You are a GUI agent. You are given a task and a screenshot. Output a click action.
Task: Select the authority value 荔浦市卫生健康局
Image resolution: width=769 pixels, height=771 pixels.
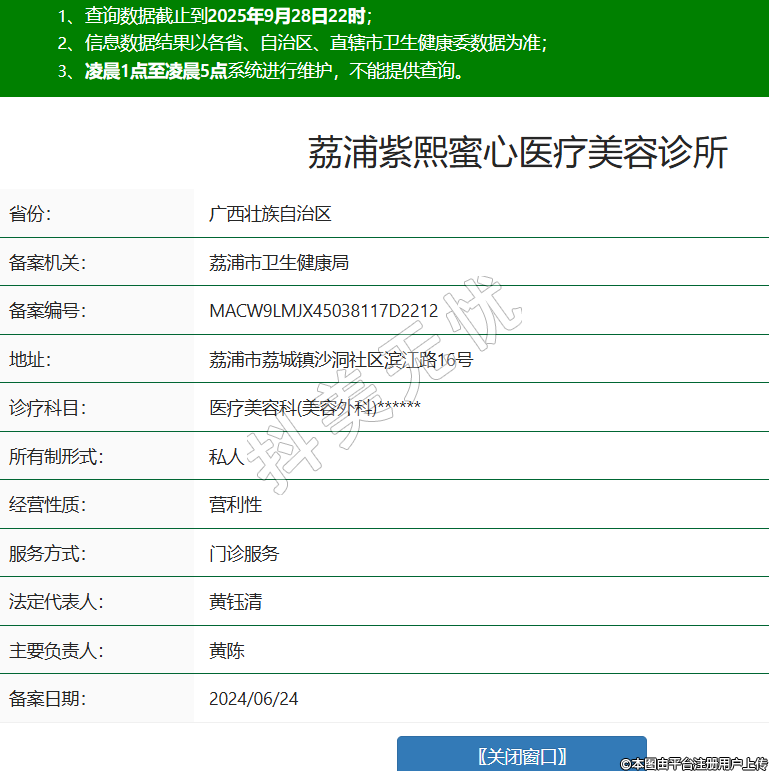pyautogui.click(x=278, y=263)
